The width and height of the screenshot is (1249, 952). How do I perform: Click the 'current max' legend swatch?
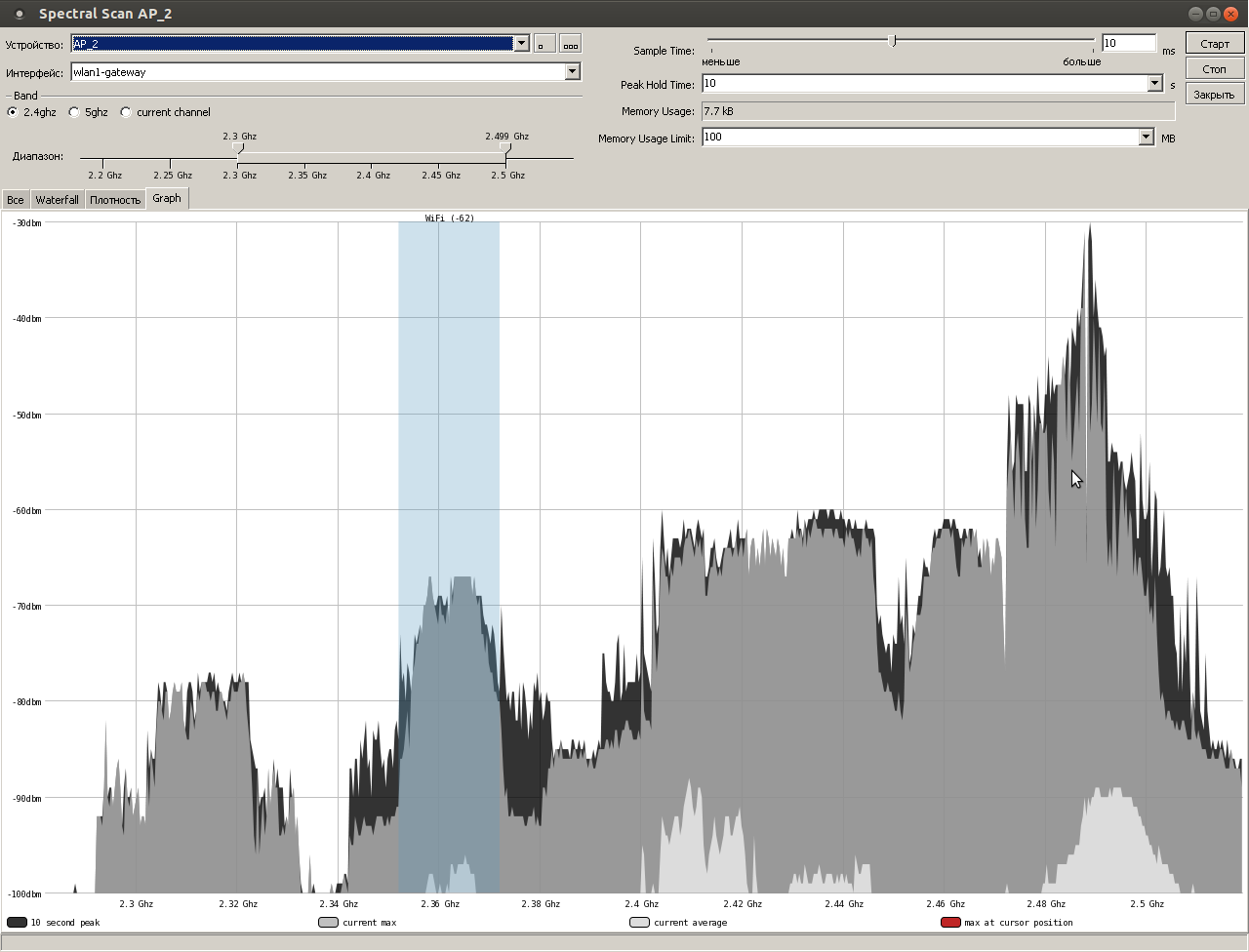click(328, 922)
